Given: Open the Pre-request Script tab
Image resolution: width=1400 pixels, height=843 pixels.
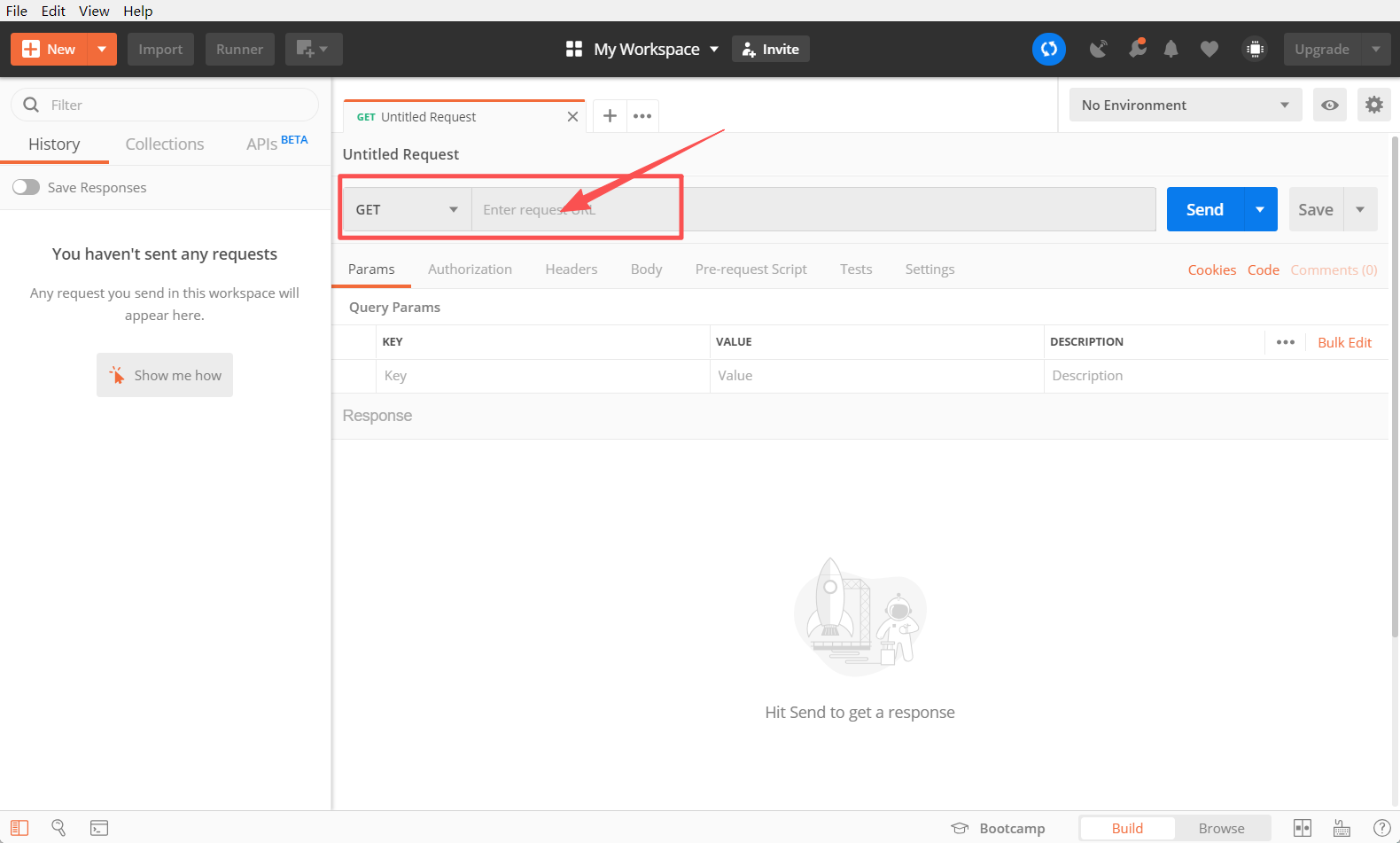Looking at the screenshot, I should point(751,269).
